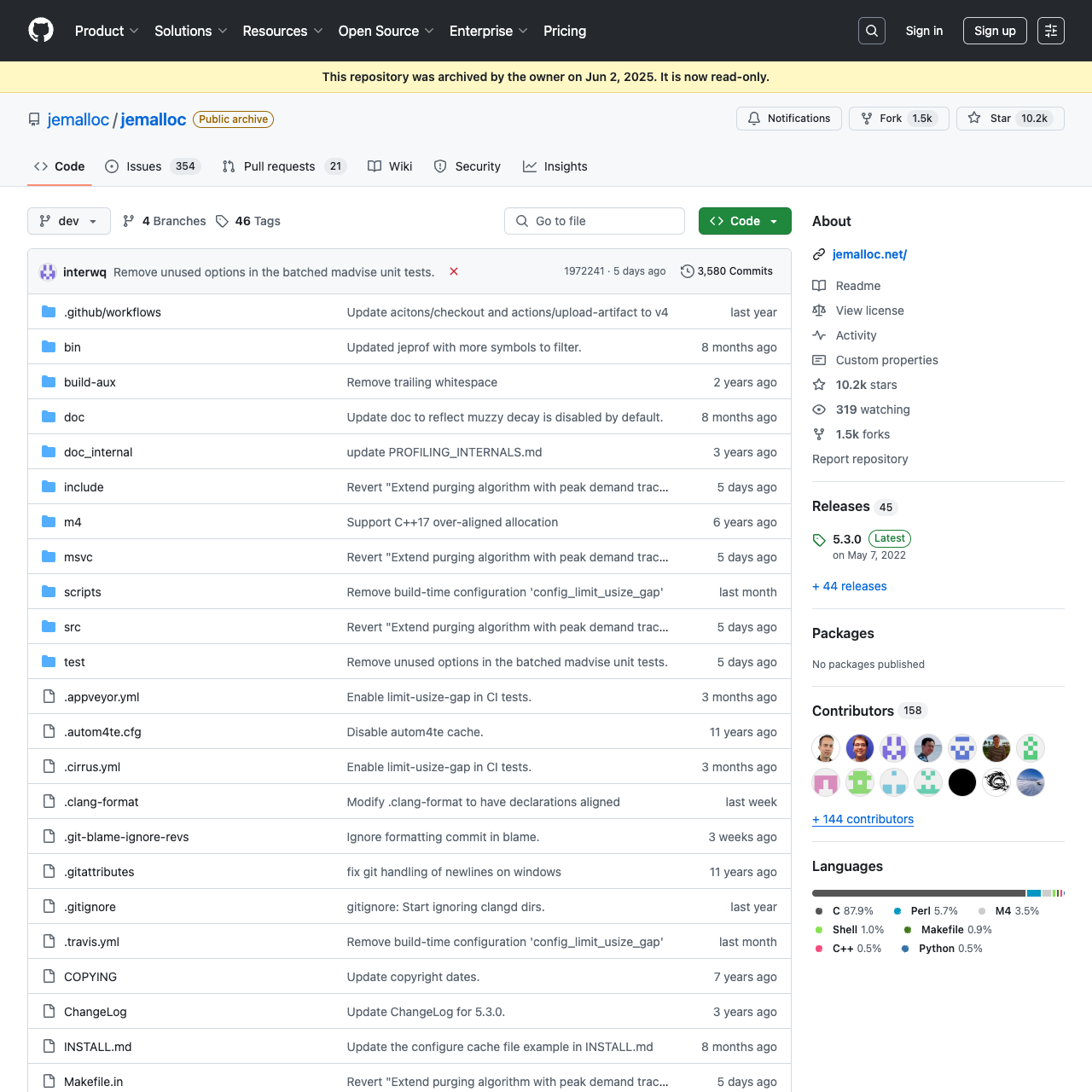The height and width of the screenshot is (1092, 1092).
Task: Open the .git-blame-ignore-revs file
Action: pos(126,837)
